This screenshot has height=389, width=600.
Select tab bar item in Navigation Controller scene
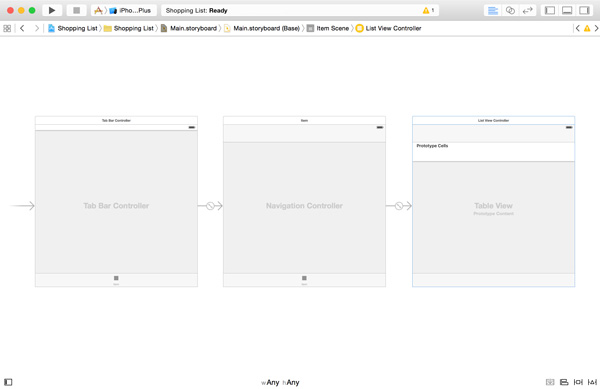[x=304, y=280]
